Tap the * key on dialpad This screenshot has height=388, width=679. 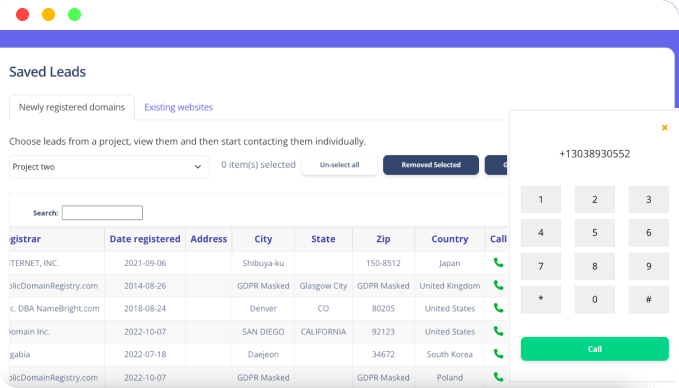[x=541, y=300]
